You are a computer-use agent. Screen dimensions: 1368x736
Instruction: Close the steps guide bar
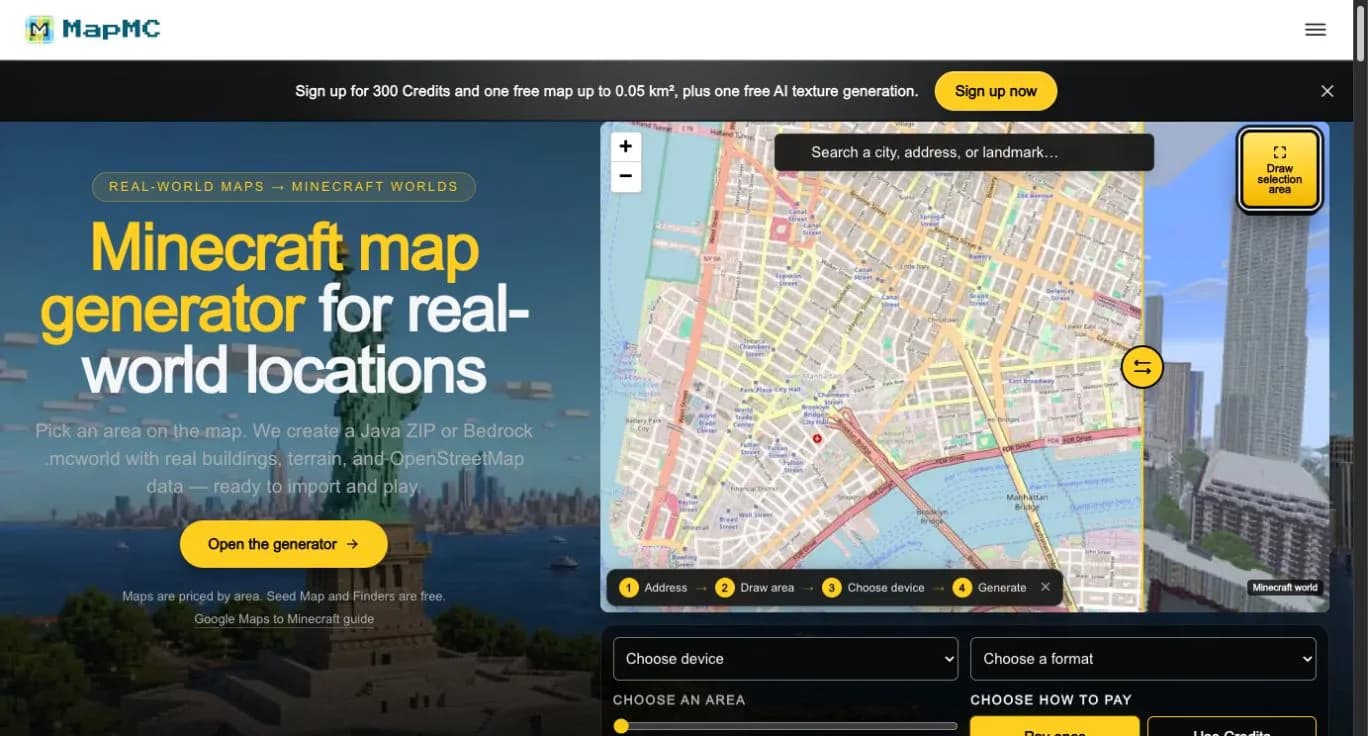coord(1045,587)
